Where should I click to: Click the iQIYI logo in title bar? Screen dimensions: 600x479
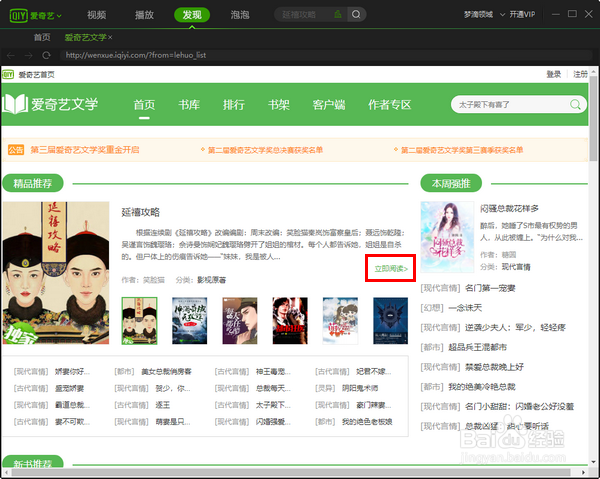click(x=18, y=15)
